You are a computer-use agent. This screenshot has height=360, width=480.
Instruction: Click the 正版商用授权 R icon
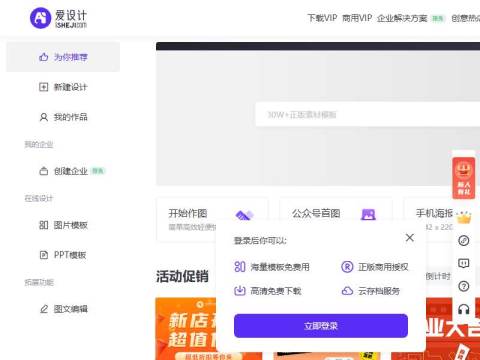(x=347, y=267)
